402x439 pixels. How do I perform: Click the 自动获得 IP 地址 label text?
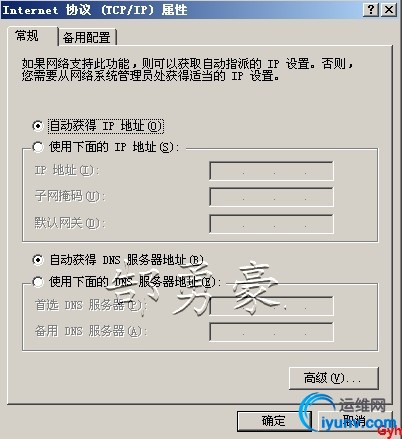point(106,126)
